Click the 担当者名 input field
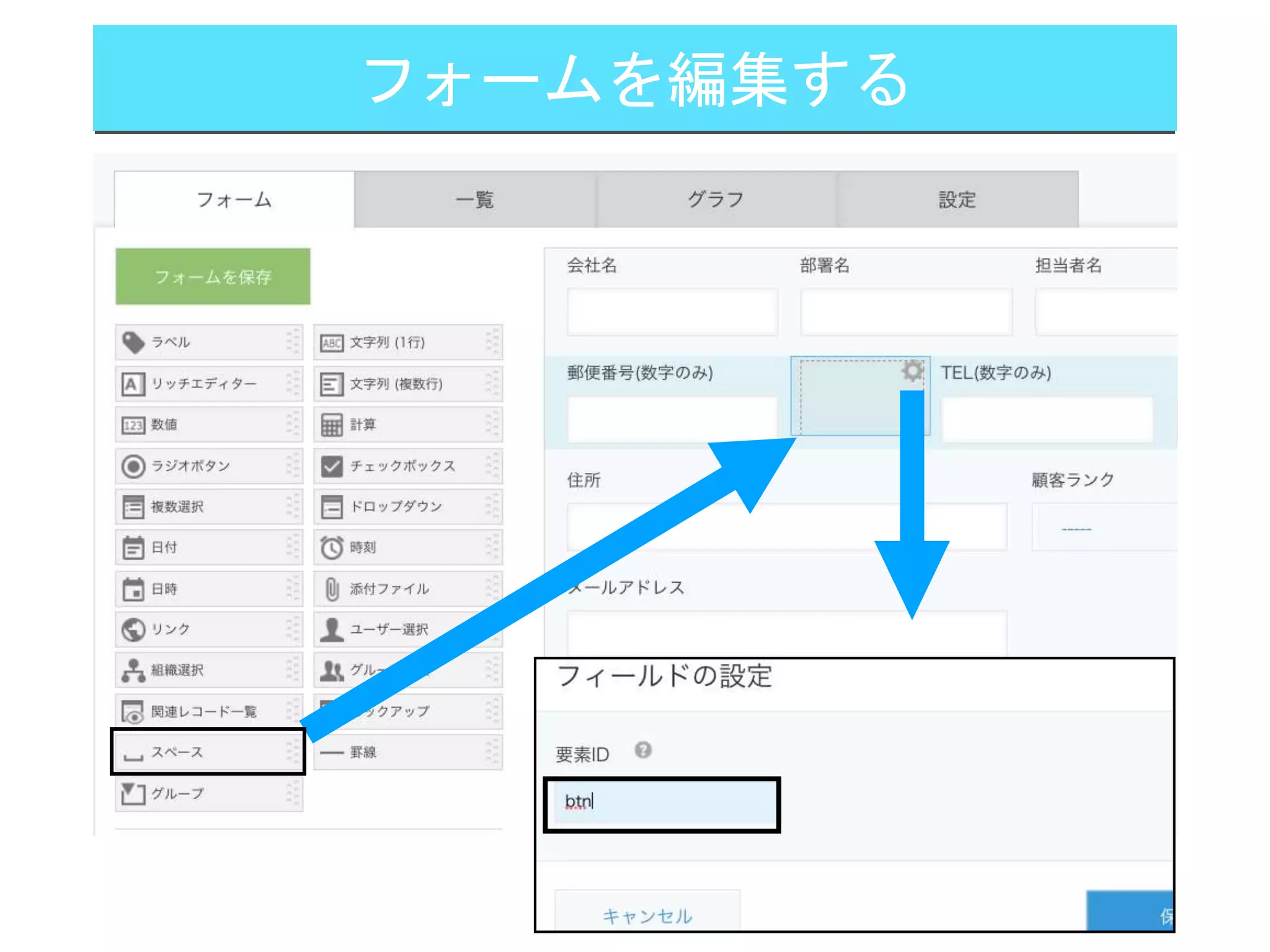The image size is (1270, 952). click(1106, 312)
